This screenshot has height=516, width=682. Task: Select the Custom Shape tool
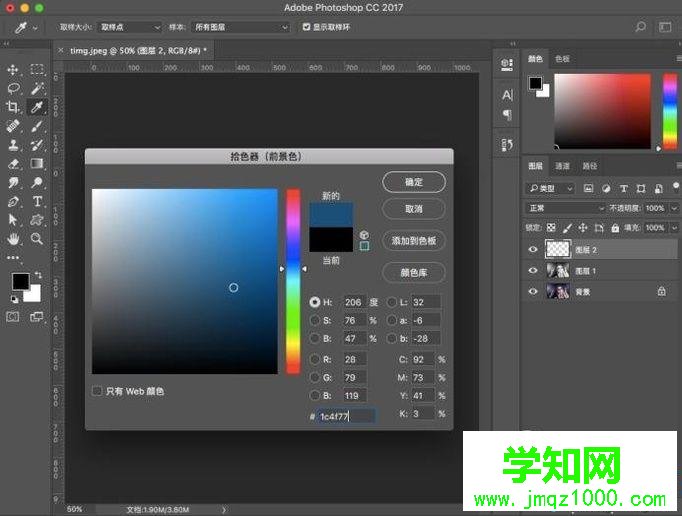pos(37,220)
